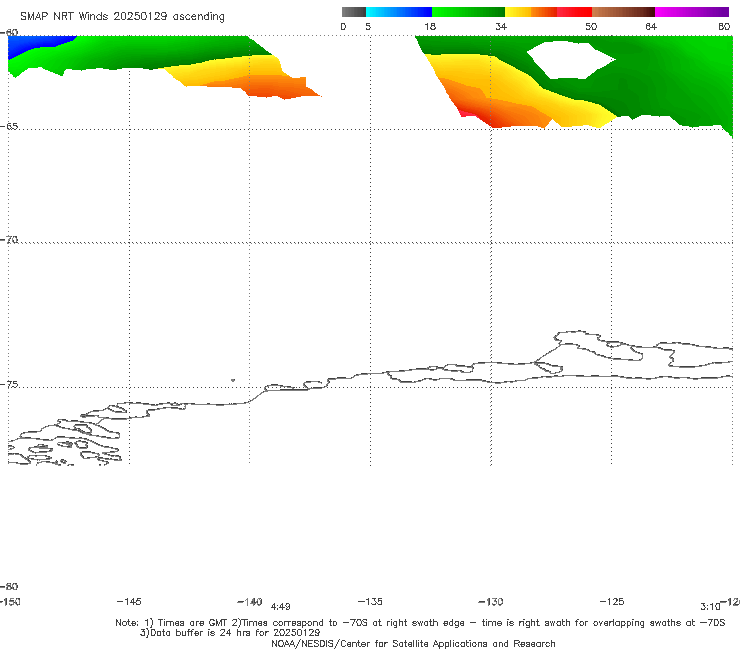
Task: Click the 'Data buffer is 24 hrs' note
Action: [x=230, y=633]
